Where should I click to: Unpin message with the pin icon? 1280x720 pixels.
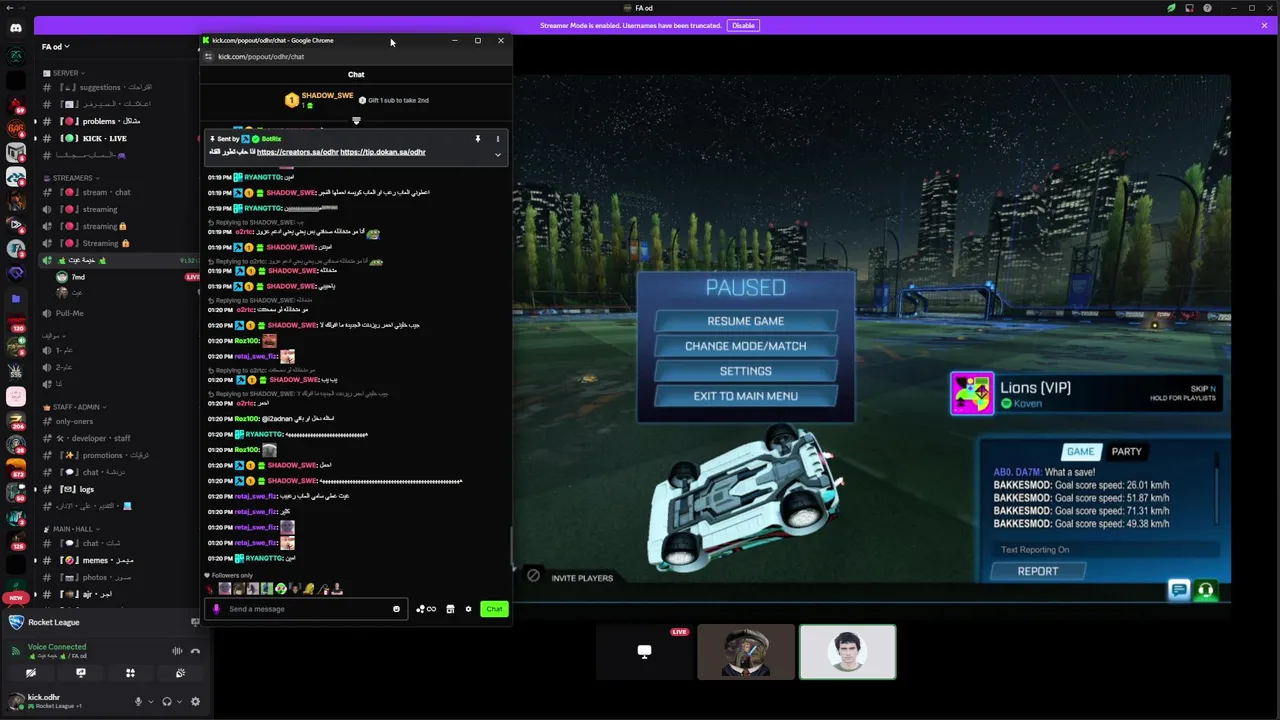[x=477, y=139]
